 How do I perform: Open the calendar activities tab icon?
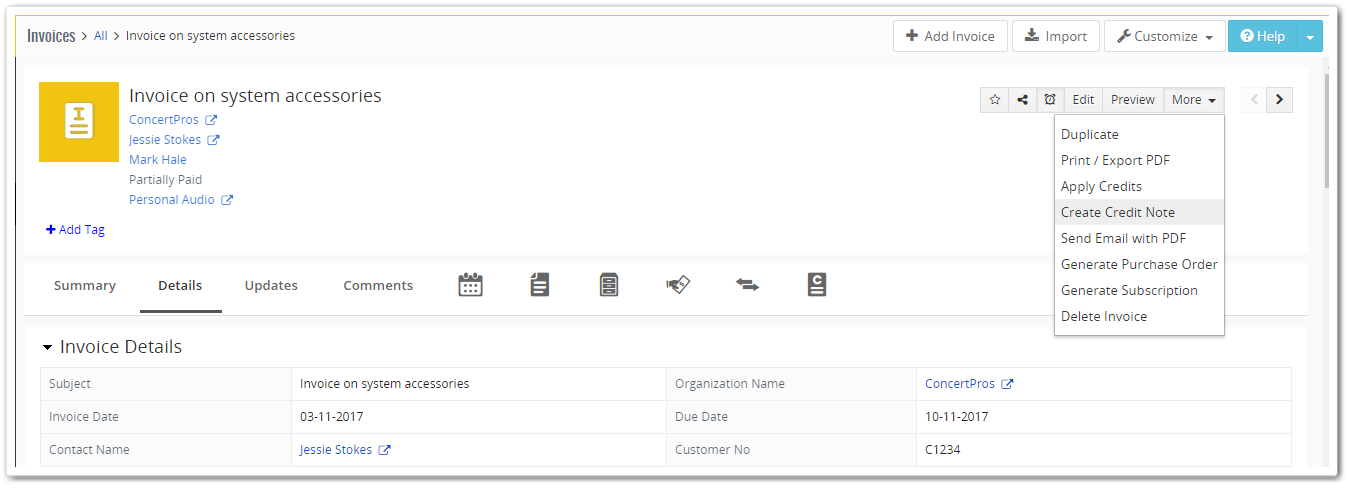(470, 285)
